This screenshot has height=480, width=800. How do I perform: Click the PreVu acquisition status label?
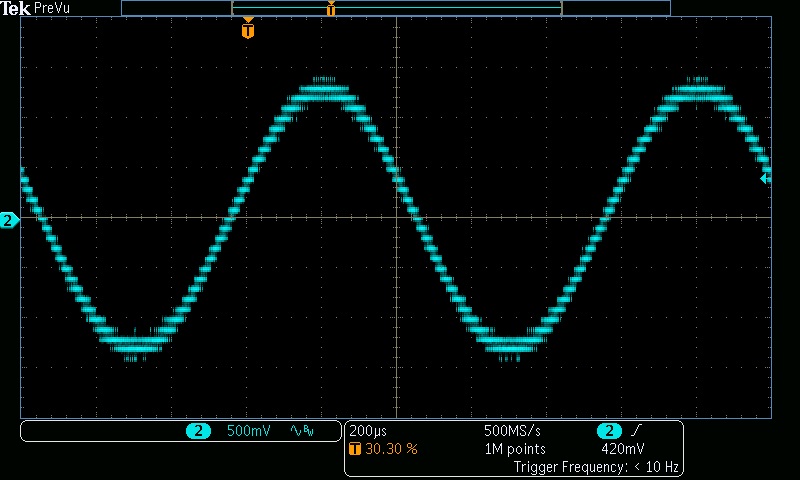52,8
